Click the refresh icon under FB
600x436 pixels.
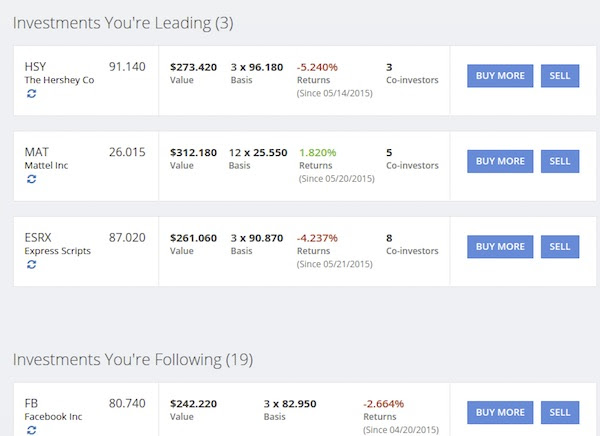point(30,430)
